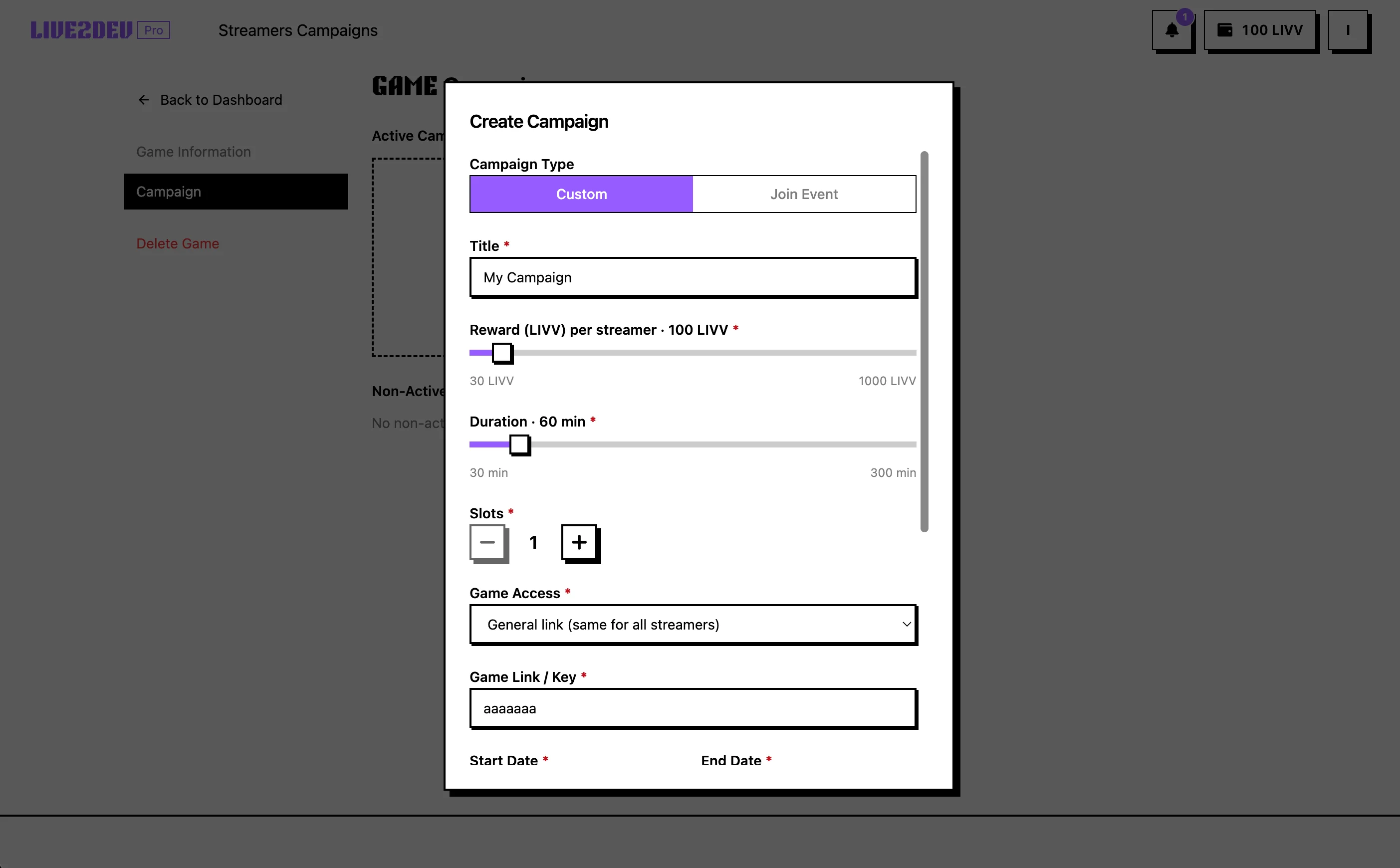Open the Streamers Campaigns page
The height and width of the screenshot is (868, 1400).
(298, 30)
